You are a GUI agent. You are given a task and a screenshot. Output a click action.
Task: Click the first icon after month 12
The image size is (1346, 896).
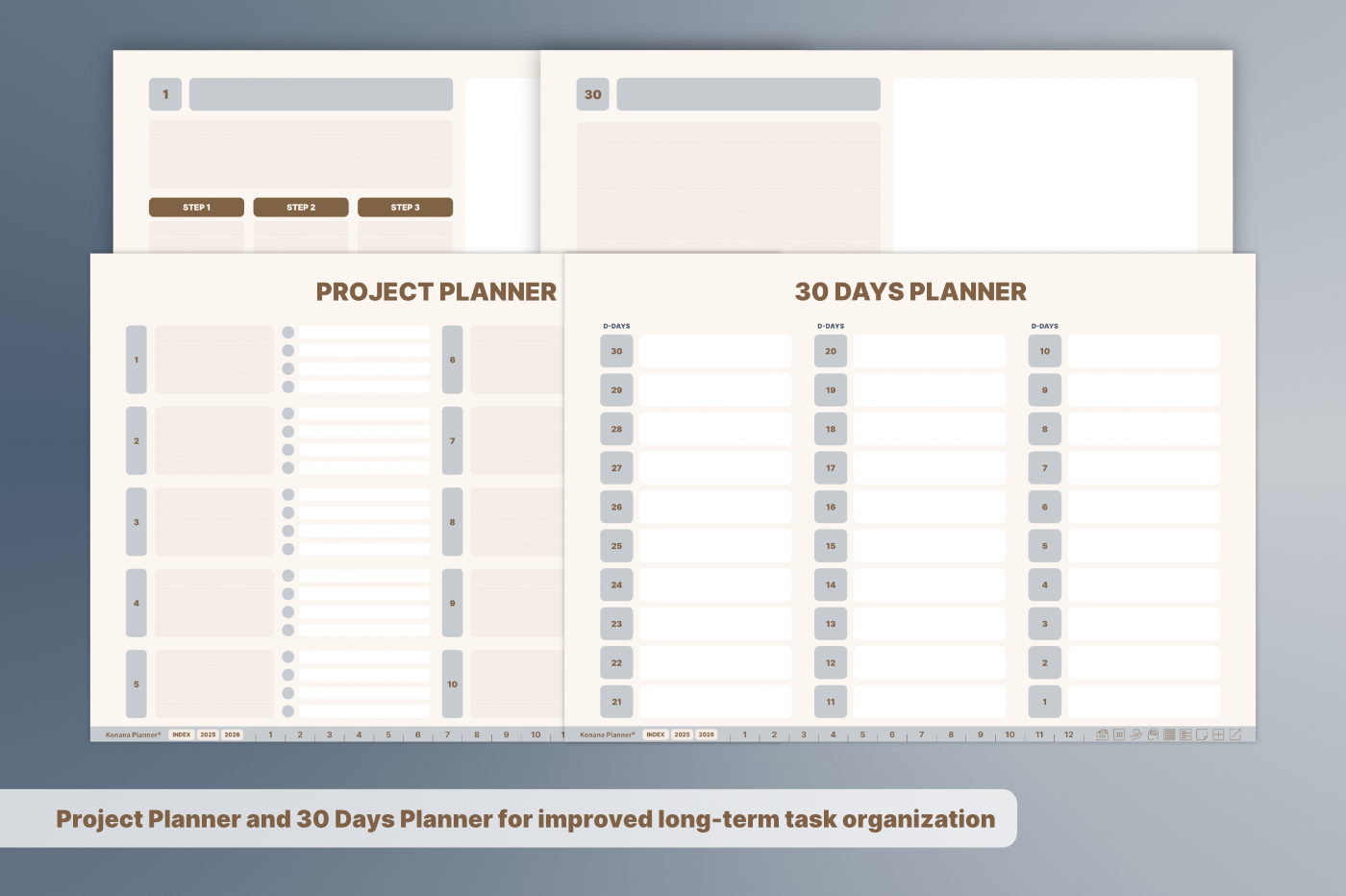[1103, 734]
